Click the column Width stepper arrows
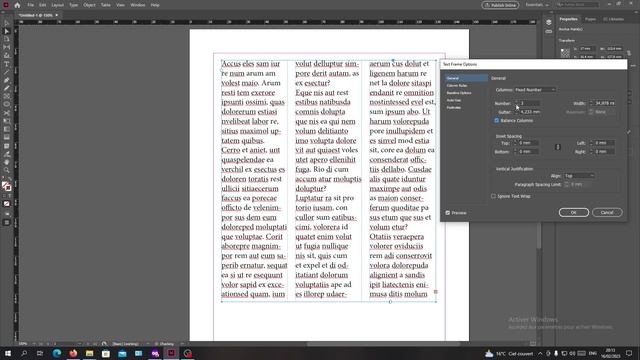Image resolution: width=640 pixels, height=360 pixels. coord(591,103)
